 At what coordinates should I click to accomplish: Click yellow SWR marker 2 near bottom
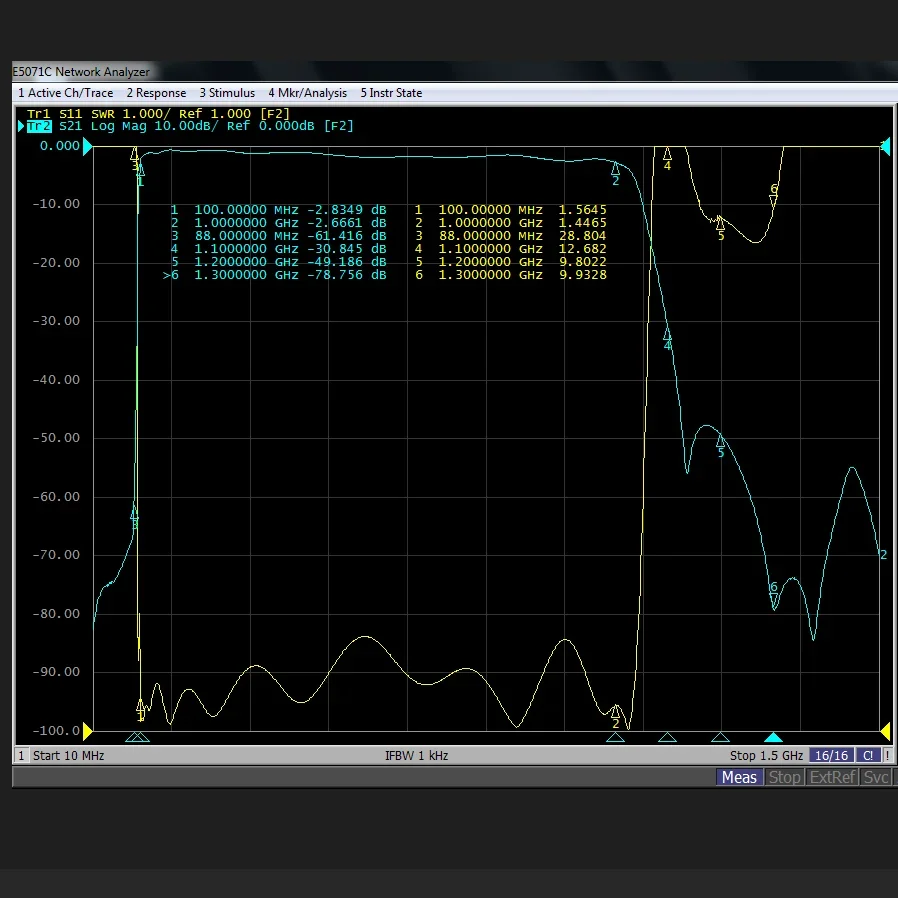(616, 717)
